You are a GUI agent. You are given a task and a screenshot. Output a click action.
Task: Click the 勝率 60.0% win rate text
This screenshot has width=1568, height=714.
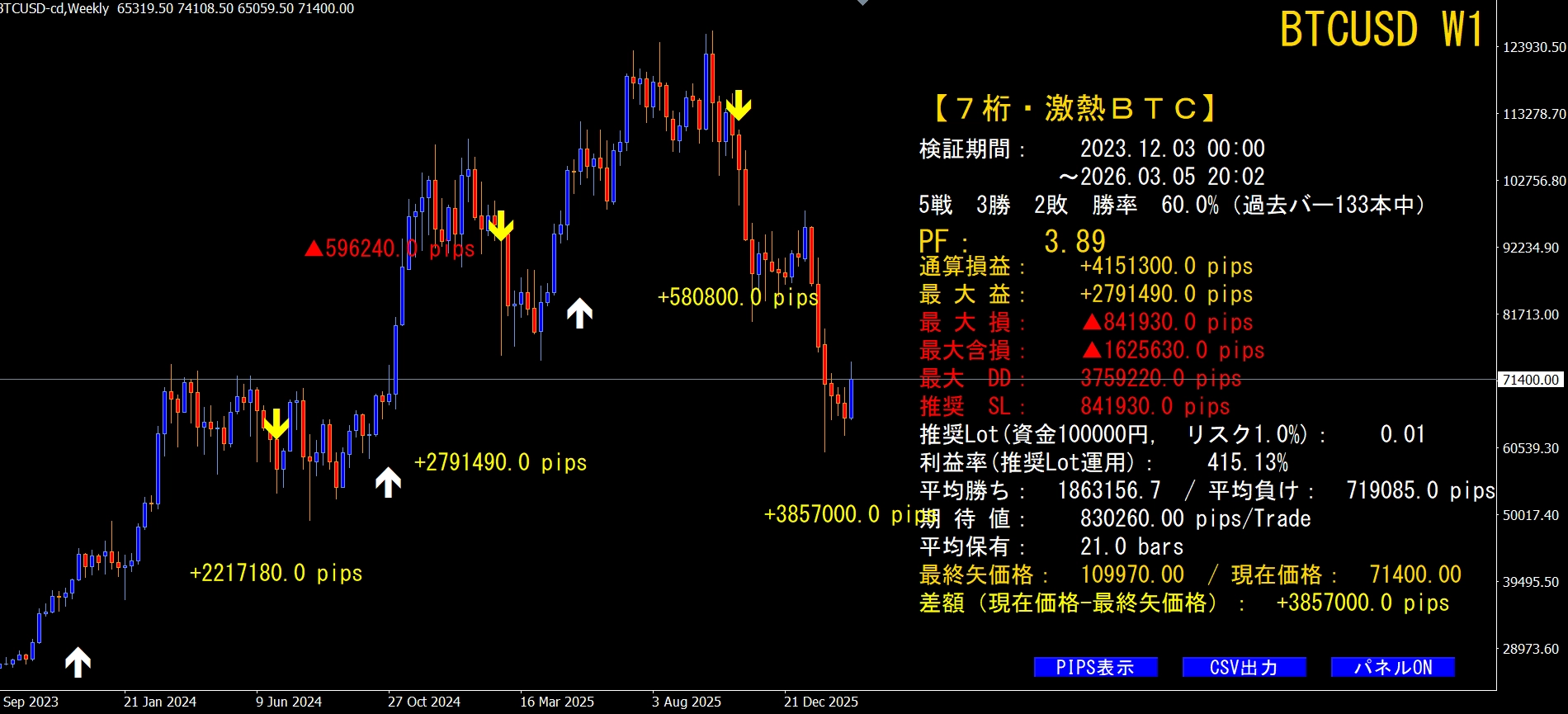1155,205
